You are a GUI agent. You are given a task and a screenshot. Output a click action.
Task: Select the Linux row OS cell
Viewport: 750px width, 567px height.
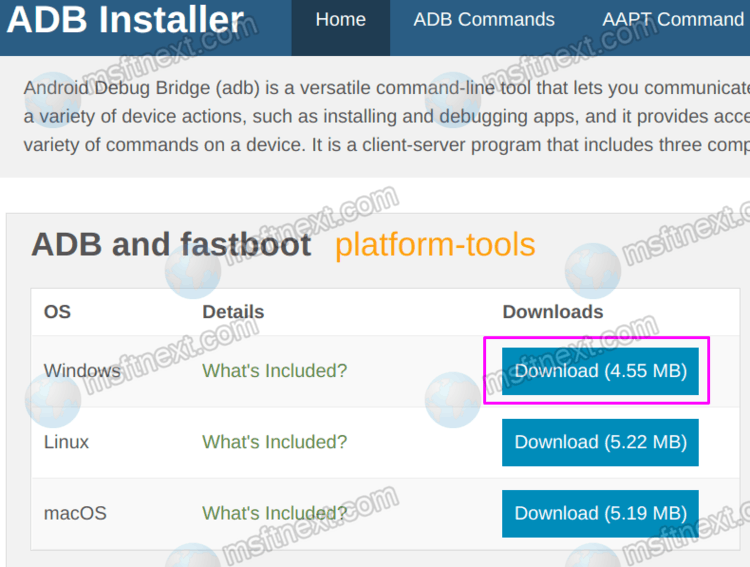coord(66,442)
